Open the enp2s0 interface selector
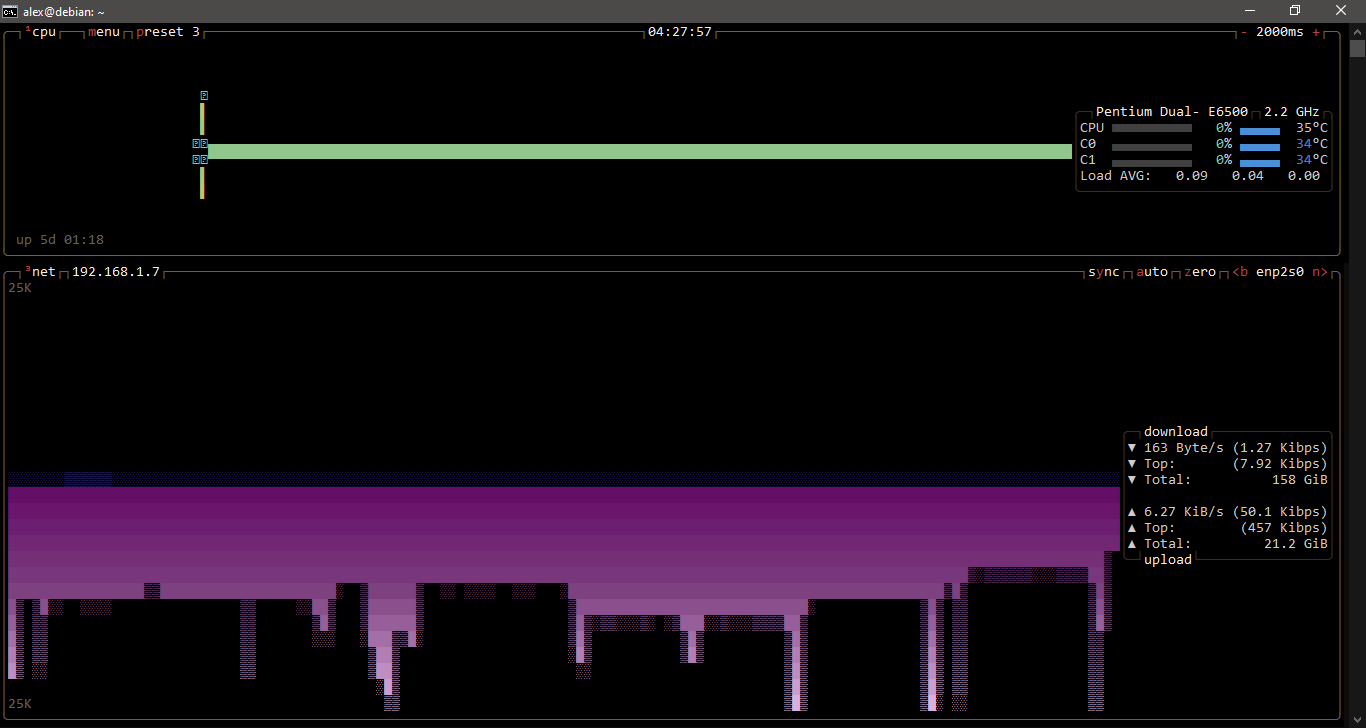1366x728 pixels. click(x=1281, y=271)
